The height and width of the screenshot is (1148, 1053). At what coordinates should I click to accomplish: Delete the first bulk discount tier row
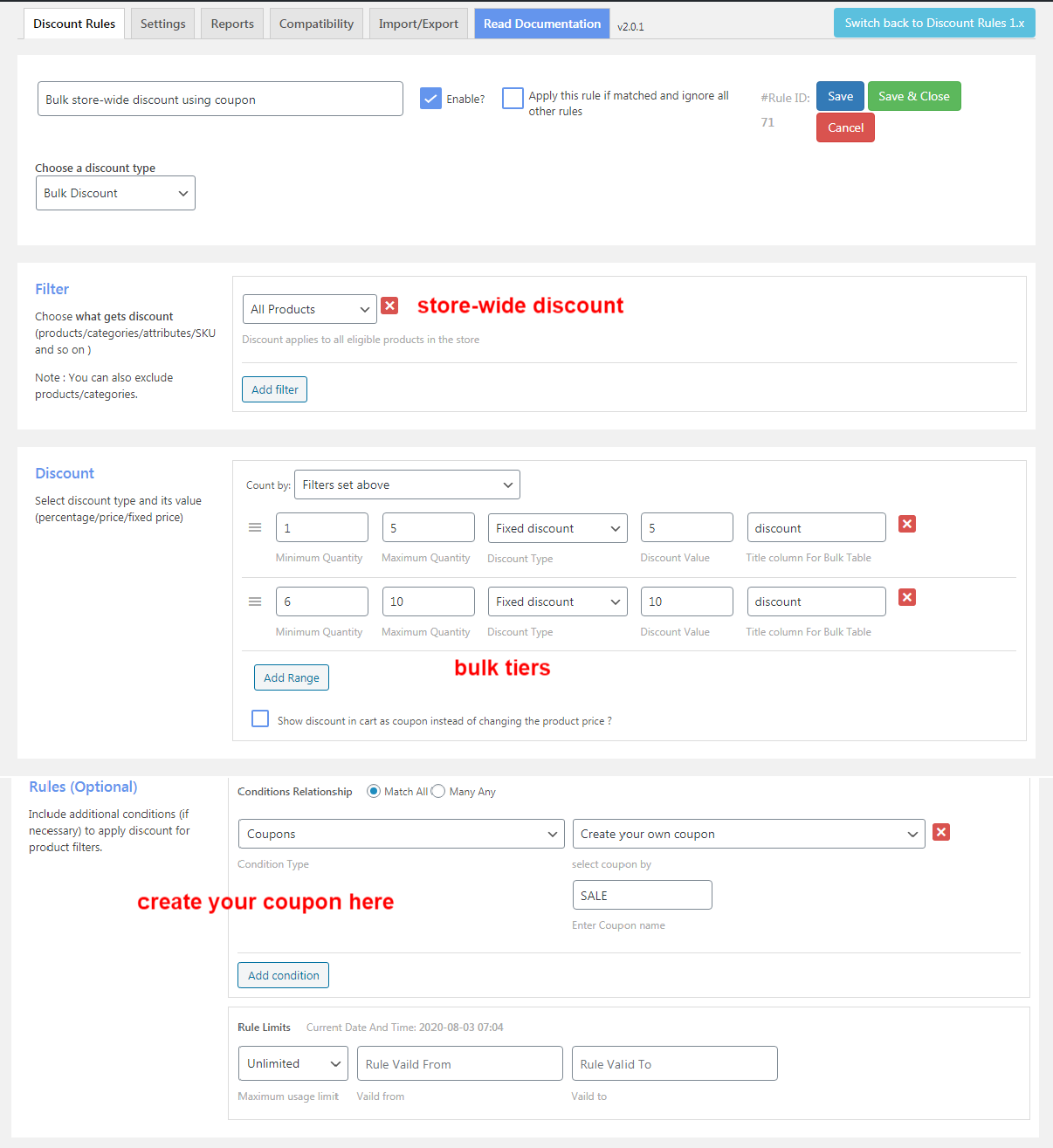(906, 524)
